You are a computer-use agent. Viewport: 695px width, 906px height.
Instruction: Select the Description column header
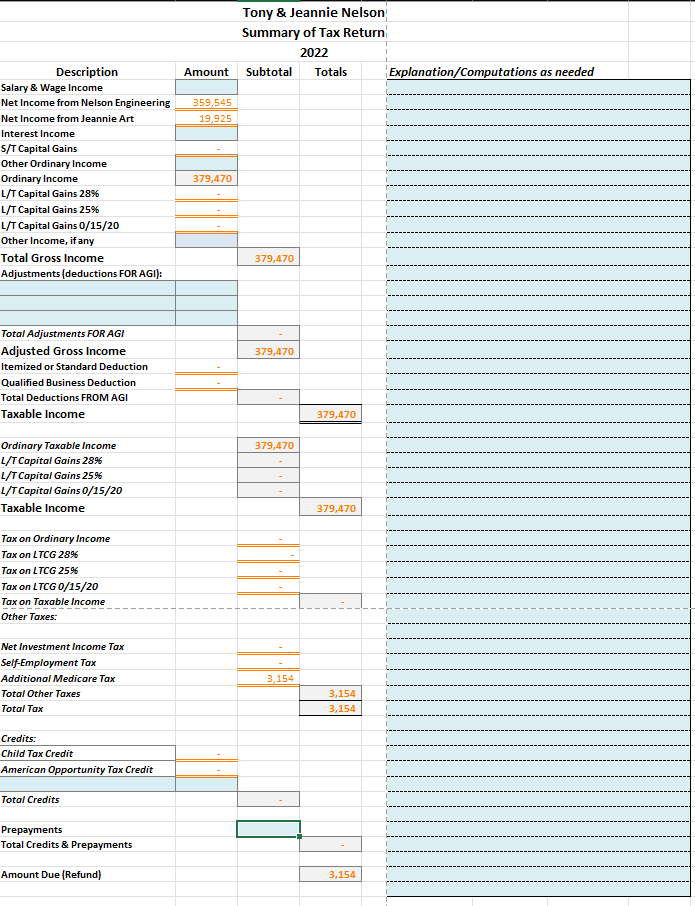pyautogui.click(x=87, y=72)
